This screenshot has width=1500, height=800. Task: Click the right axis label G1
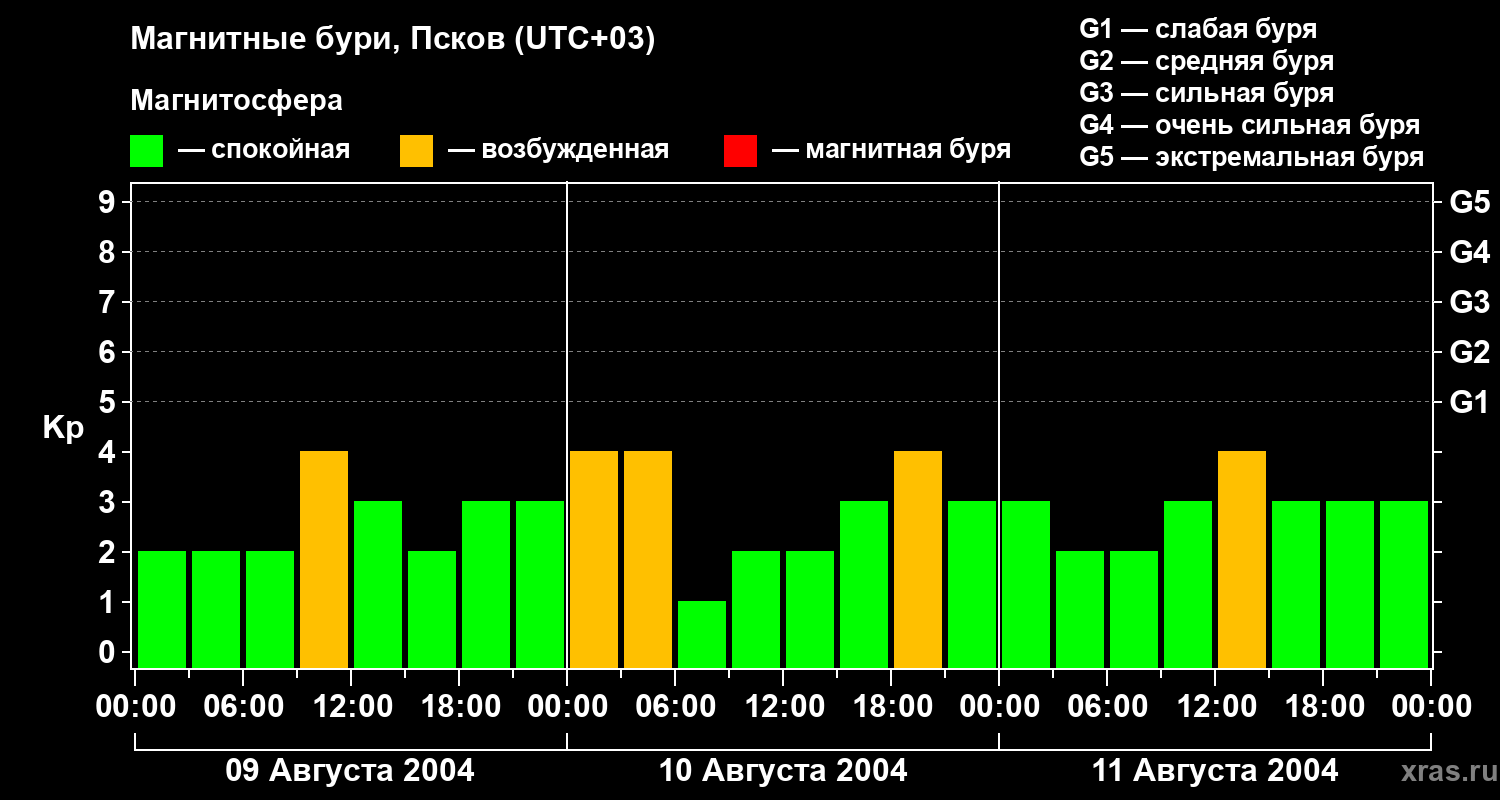point(1470,402)
